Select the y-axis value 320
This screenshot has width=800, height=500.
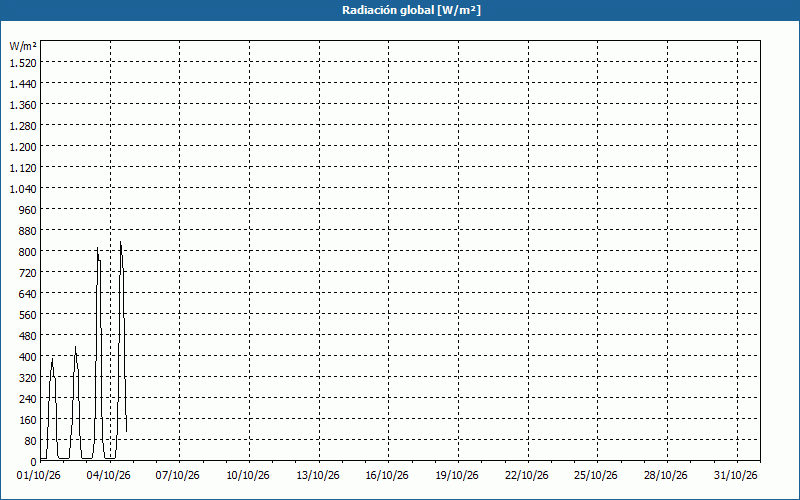(29, 378)
